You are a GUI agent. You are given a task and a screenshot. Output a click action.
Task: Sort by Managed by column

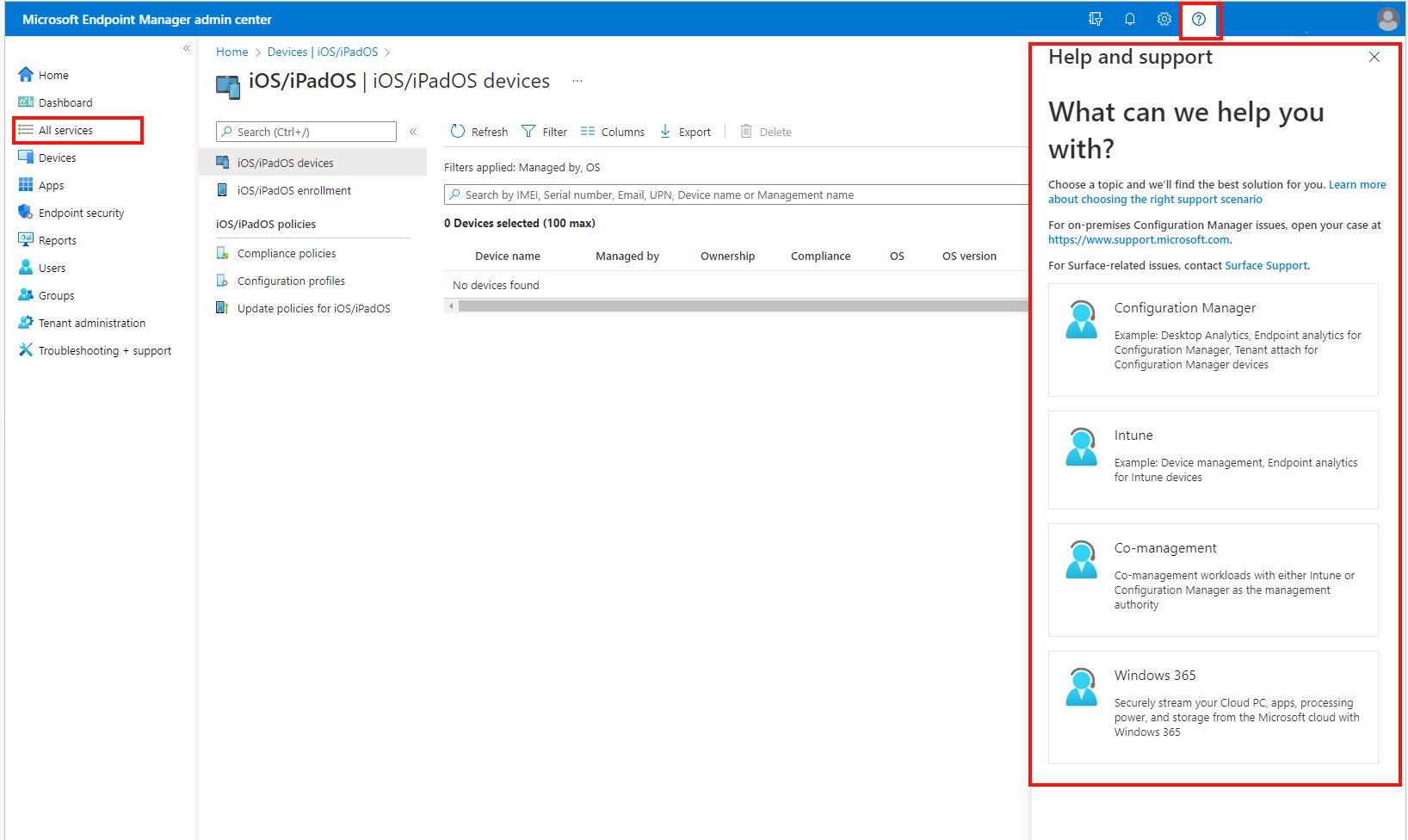(627, 256)
